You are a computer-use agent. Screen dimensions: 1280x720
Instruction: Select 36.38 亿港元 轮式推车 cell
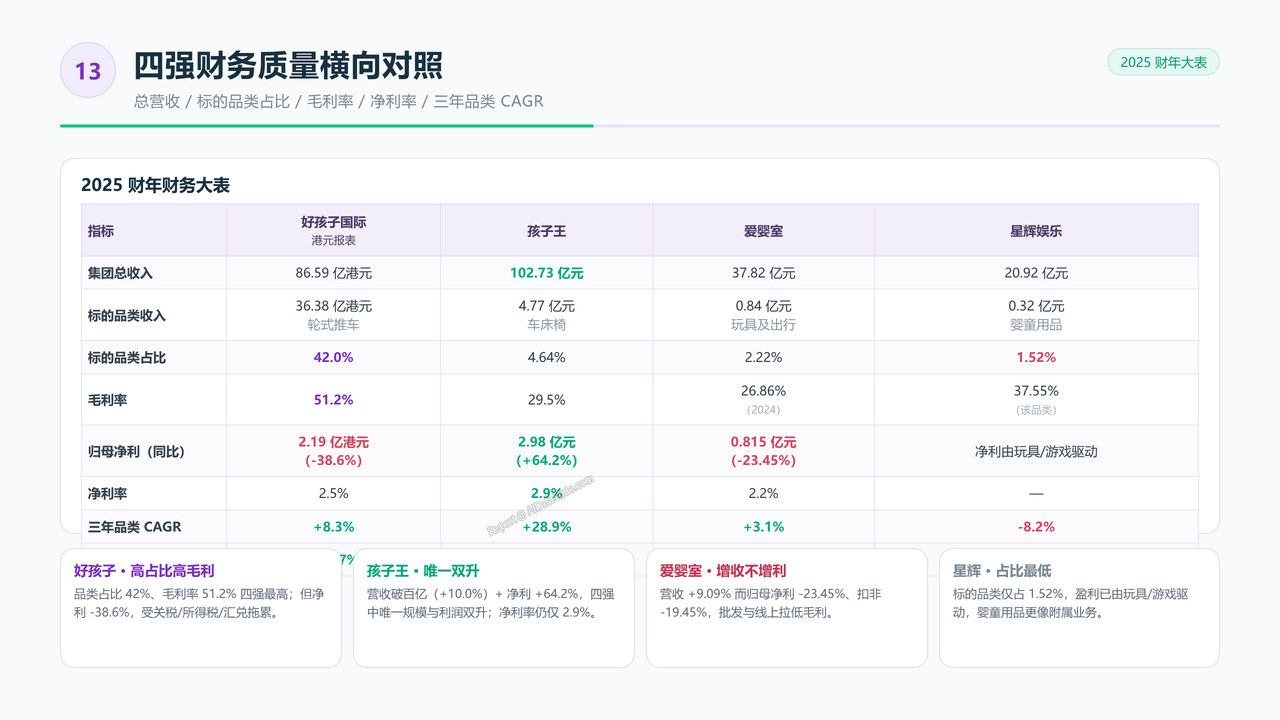pos(334,315)
